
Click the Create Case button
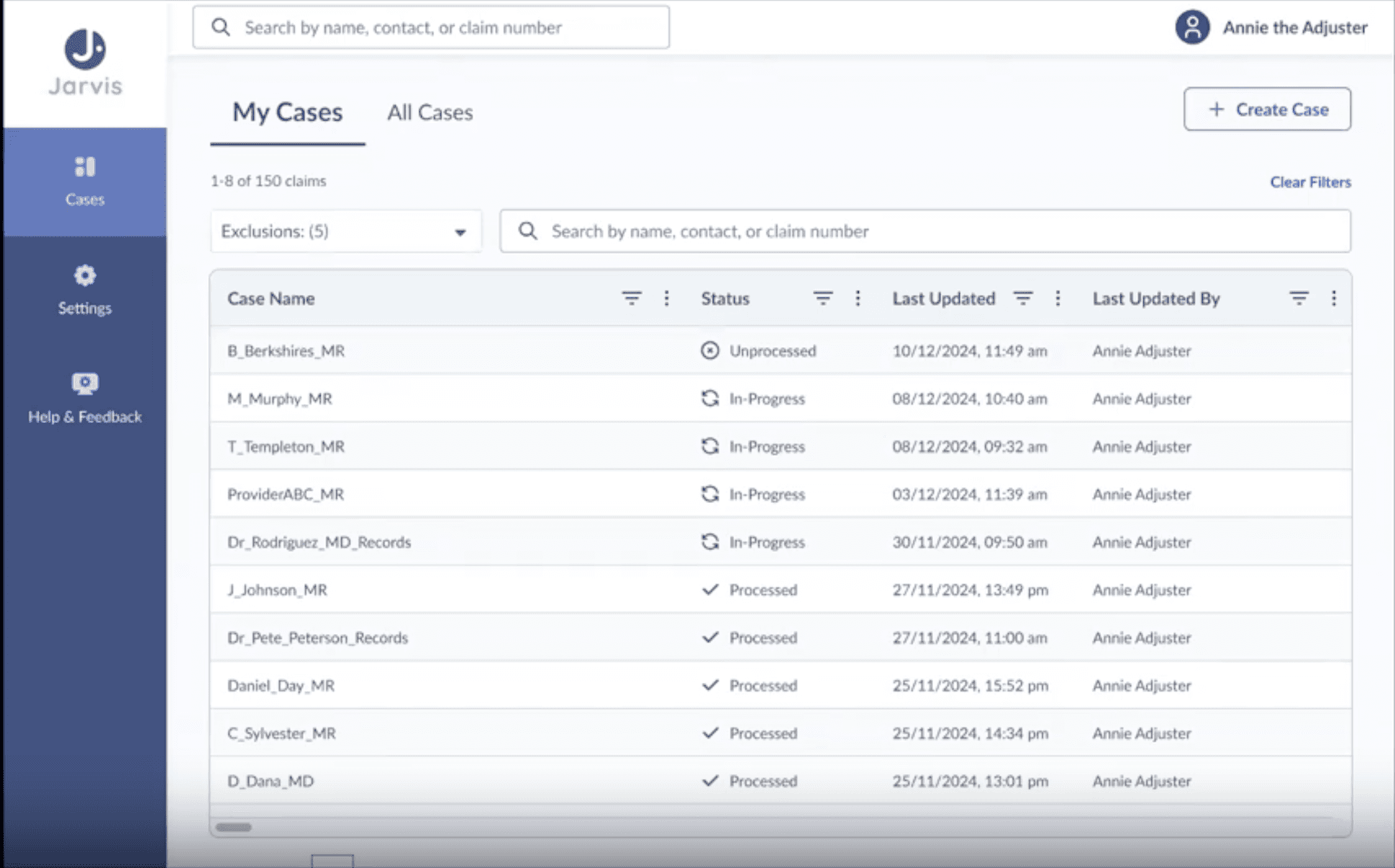(1267, 109)
